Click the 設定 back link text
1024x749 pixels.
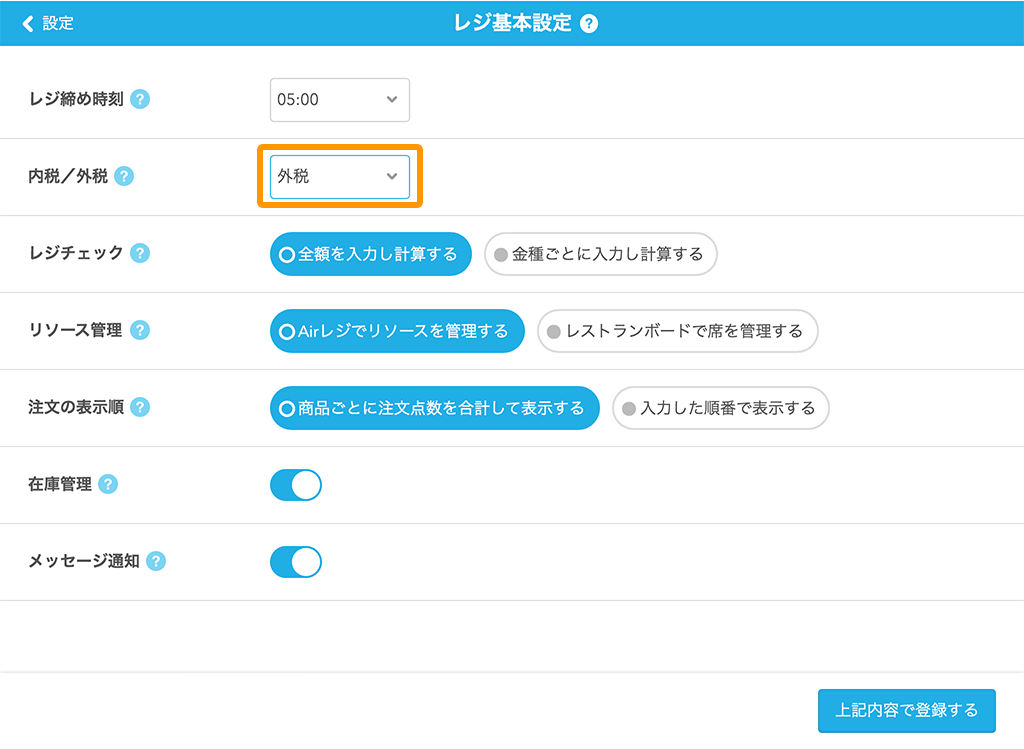[58, 24]
